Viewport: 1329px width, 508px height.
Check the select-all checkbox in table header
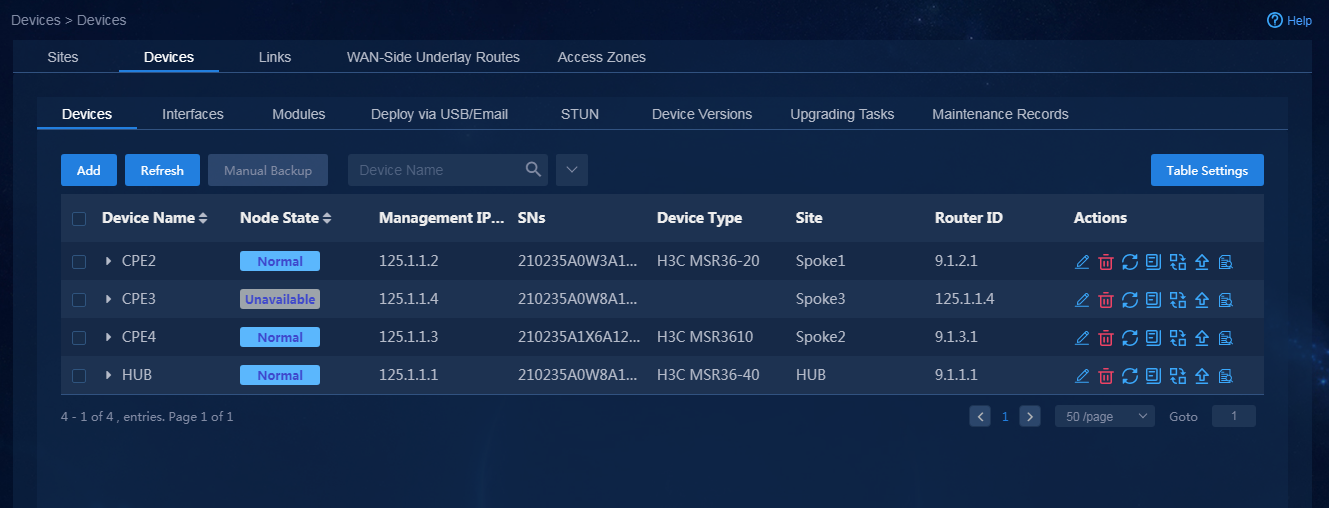click(79, 218)
